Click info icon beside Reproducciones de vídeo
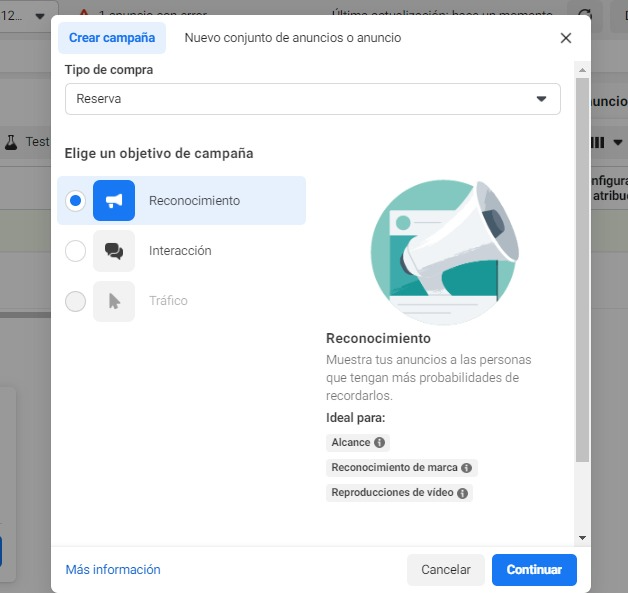Viewport: 628px width, 593px height. pos(462,493)
